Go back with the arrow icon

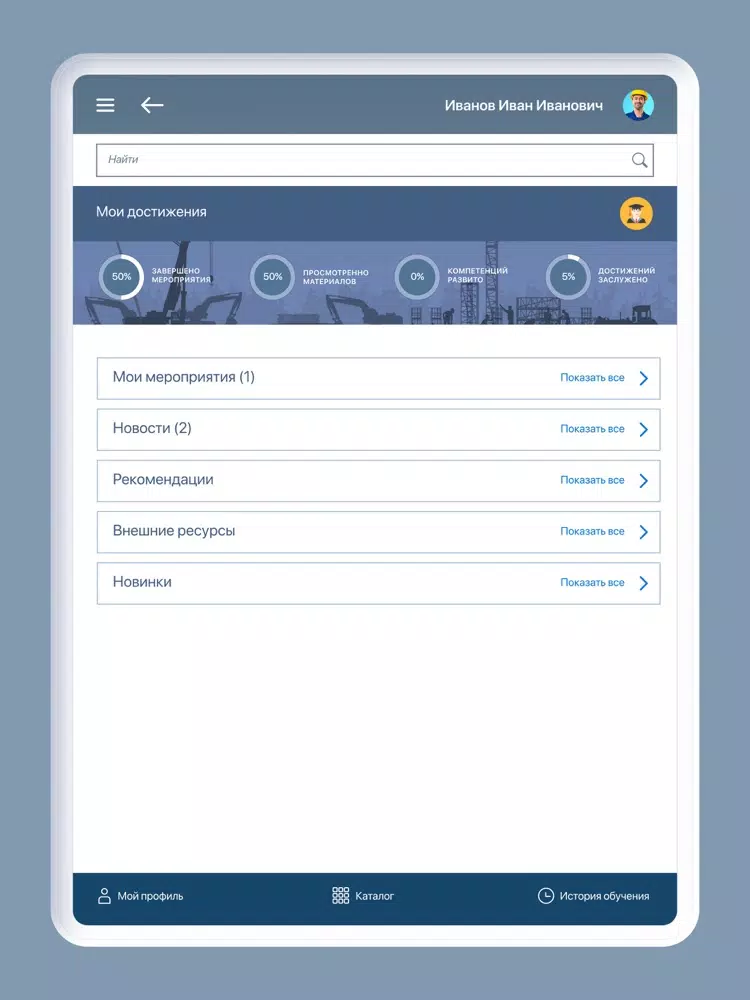(x=152, y=105)
